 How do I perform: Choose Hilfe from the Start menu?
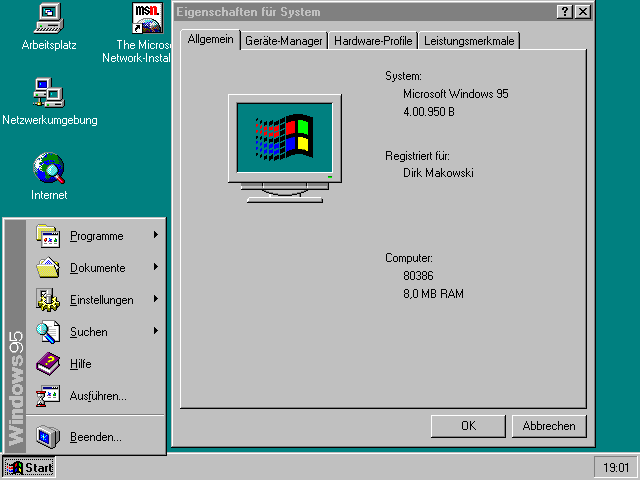[x=96, y=364]
